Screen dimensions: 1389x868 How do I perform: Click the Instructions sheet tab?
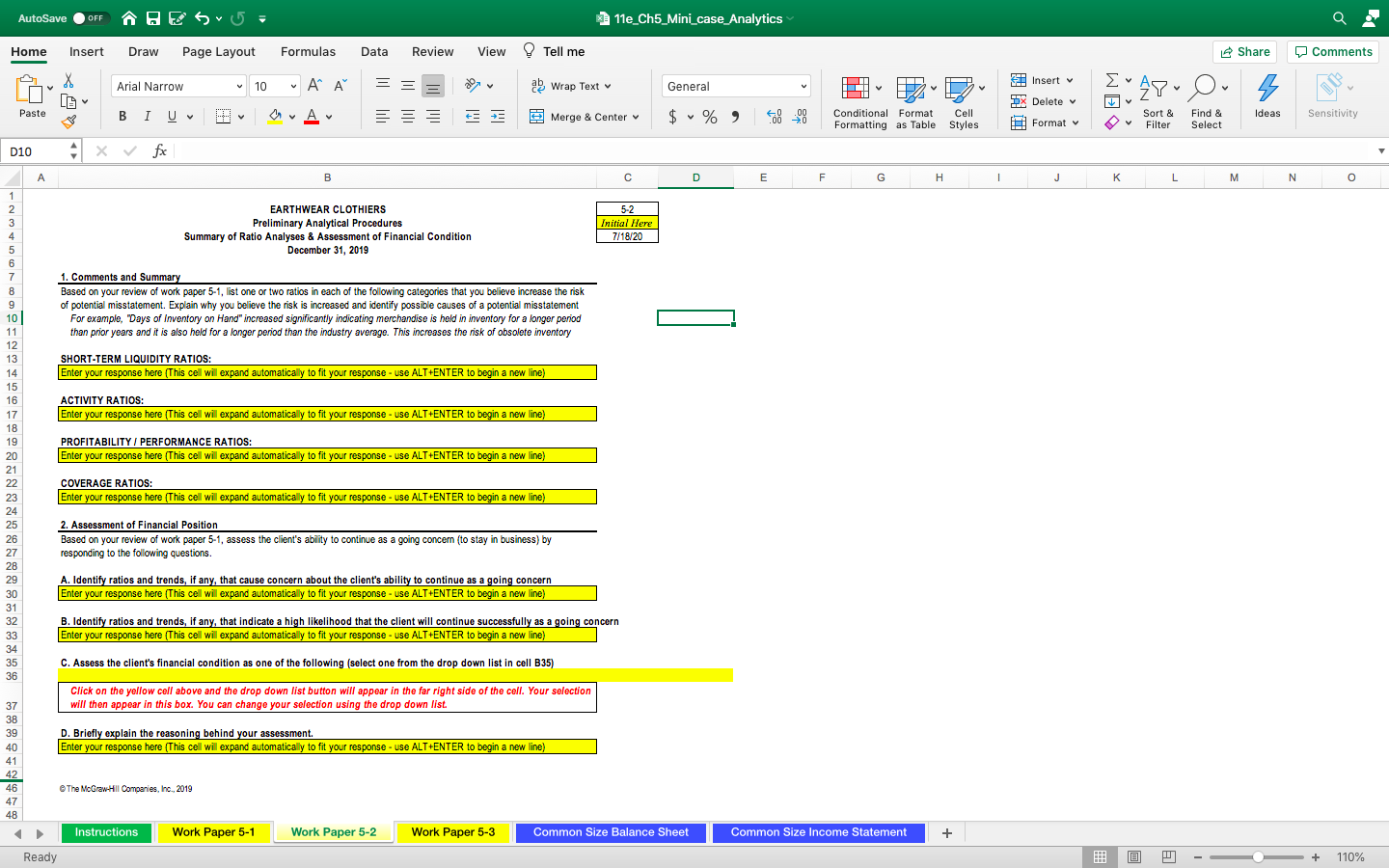106,832
